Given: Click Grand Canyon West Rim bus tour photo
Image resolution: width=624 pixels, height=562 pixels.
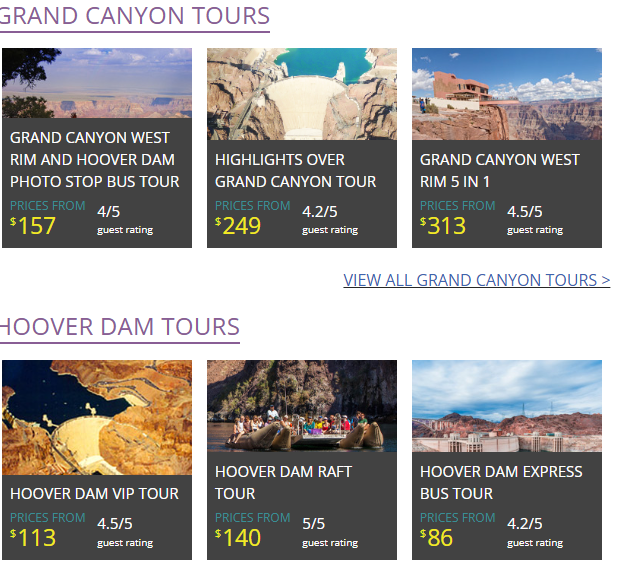Looking at the screenshot, I should pyautogui.click(x=97, y=83).
